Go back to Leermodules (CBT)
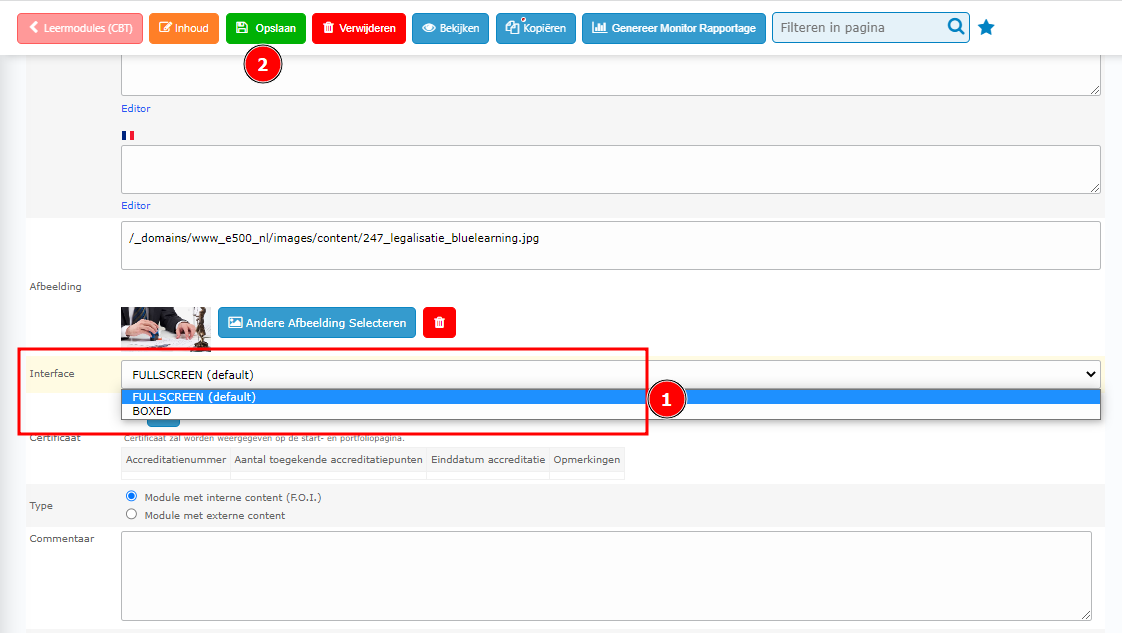The height and width of the screenshot is (633, 1122). tap(80, 28)
